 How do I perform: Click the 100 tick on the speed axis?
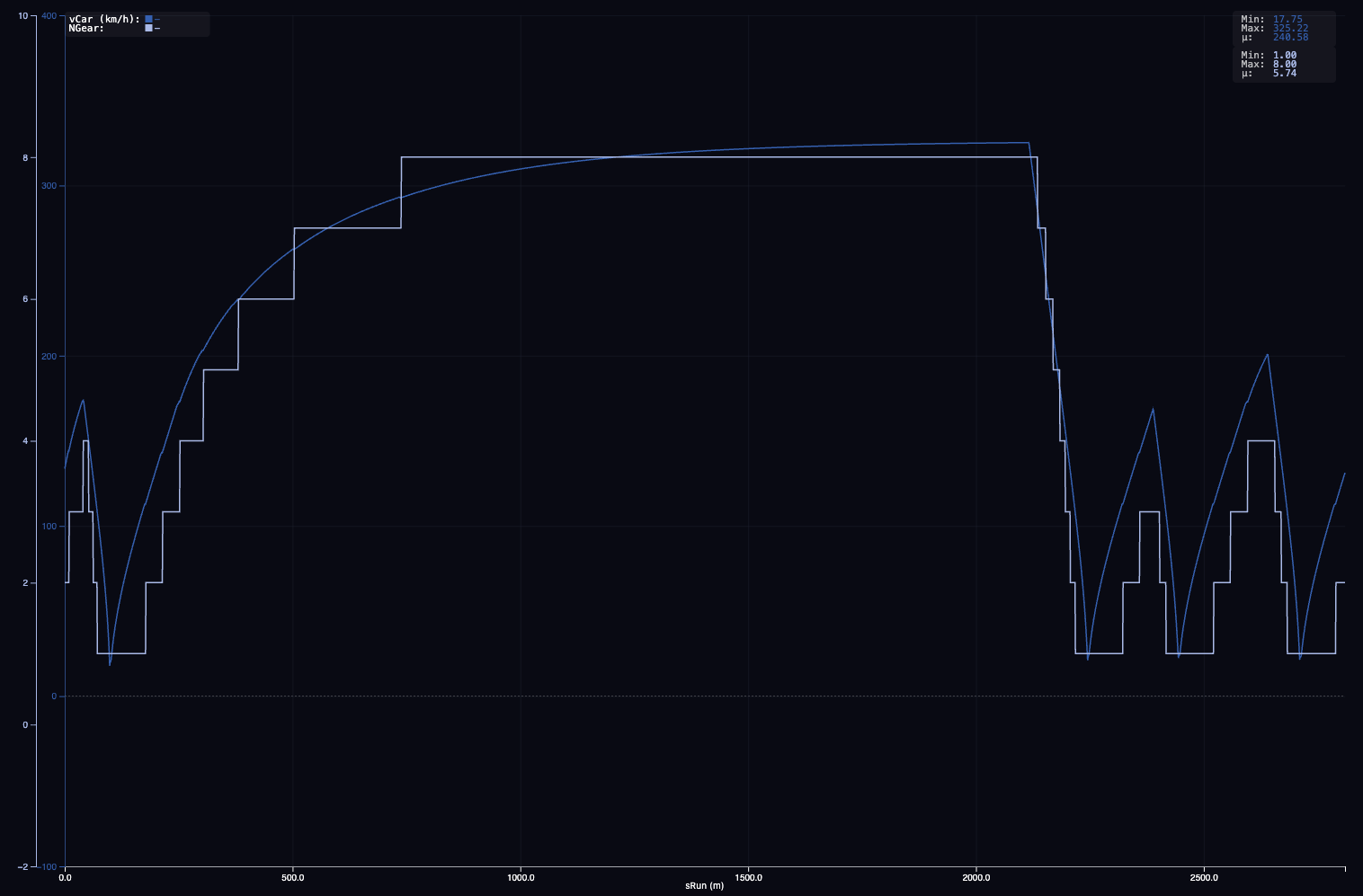coord(49,526)
